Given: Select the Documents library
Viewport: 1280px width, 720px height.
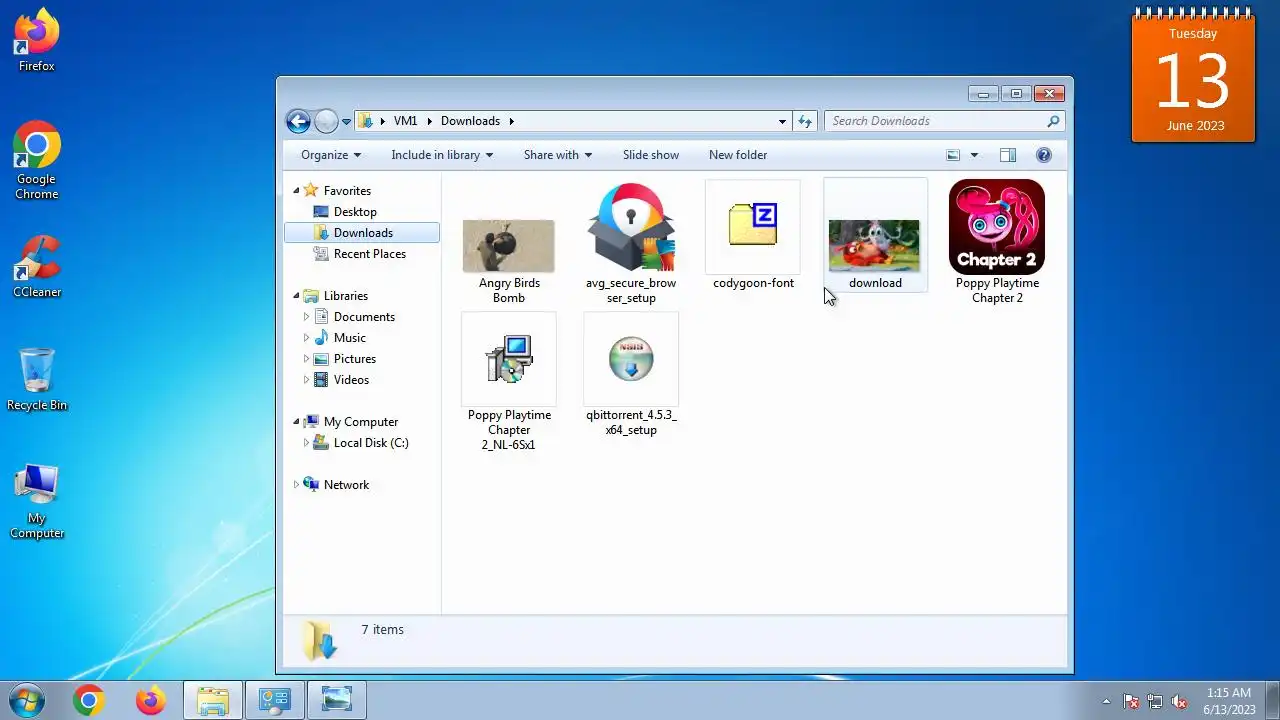Looking at the screenshot, I should [364, 317].
